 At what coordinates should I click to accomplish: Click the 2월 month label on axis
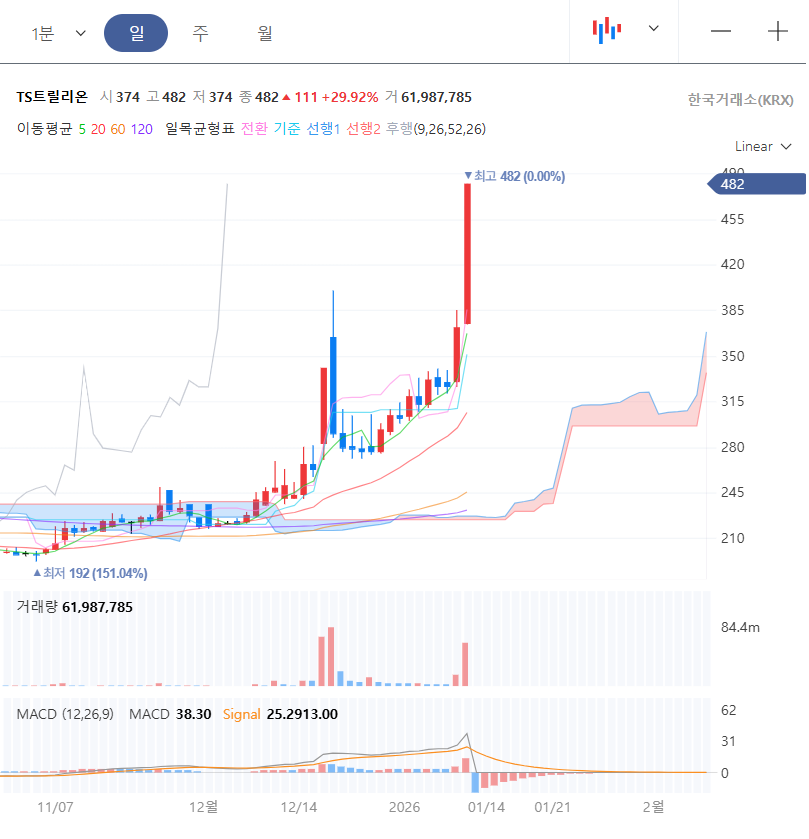pyautogui.click(x=653, y=807)
